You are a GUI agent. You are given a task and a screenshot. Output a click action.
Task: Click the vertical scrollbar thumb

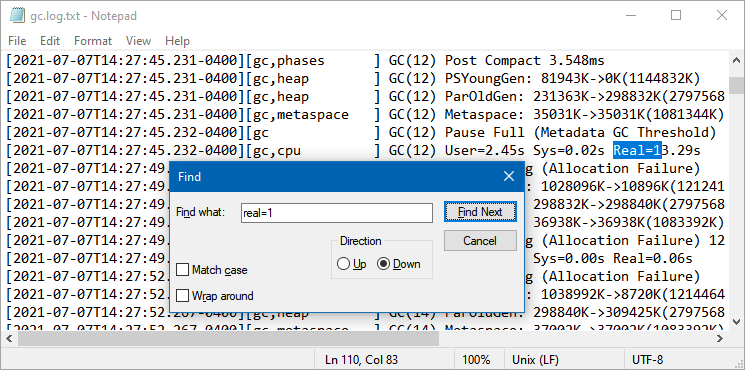click(x=736, y=85)
